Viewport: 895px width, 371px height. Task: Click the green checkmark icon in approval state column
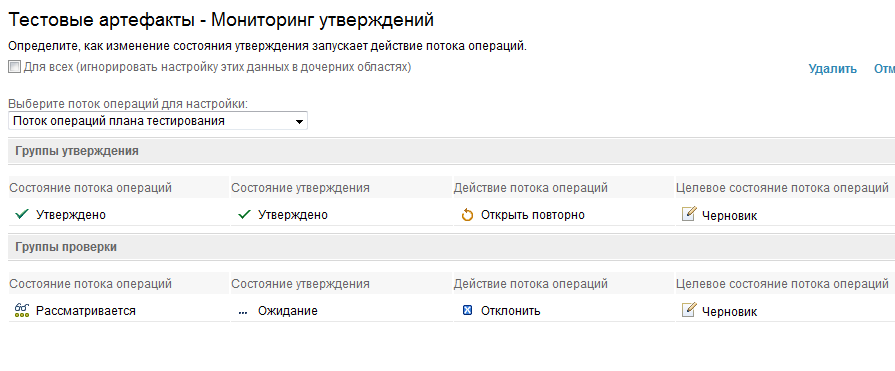click(244, 215)
